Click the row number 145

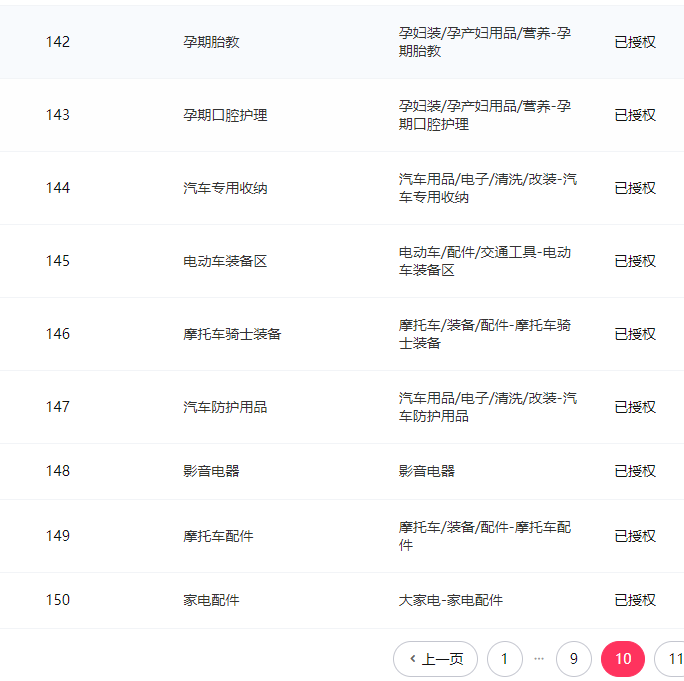click(x=58, y=261)
